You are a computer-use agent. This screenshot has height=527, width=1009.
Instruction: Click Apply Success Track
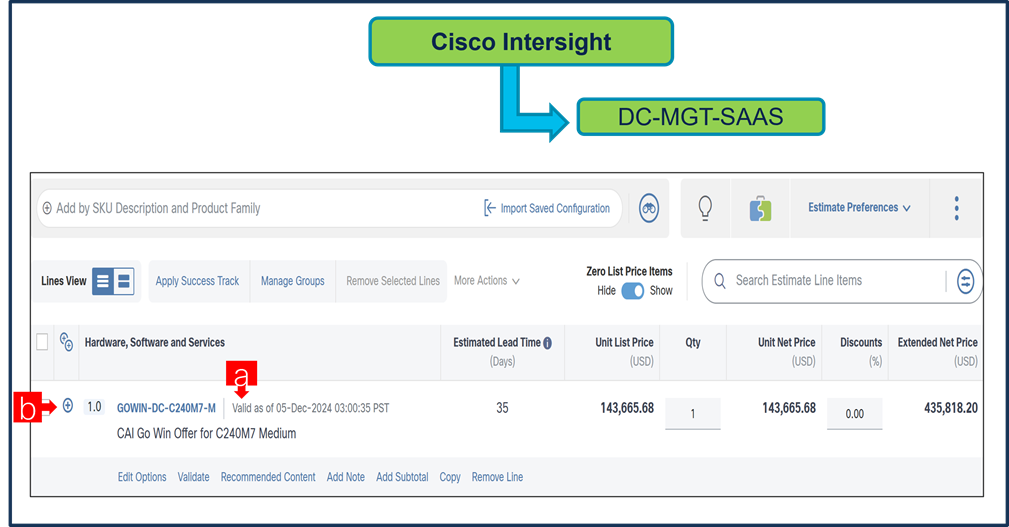pyautogui.click(x=197, y=281)
